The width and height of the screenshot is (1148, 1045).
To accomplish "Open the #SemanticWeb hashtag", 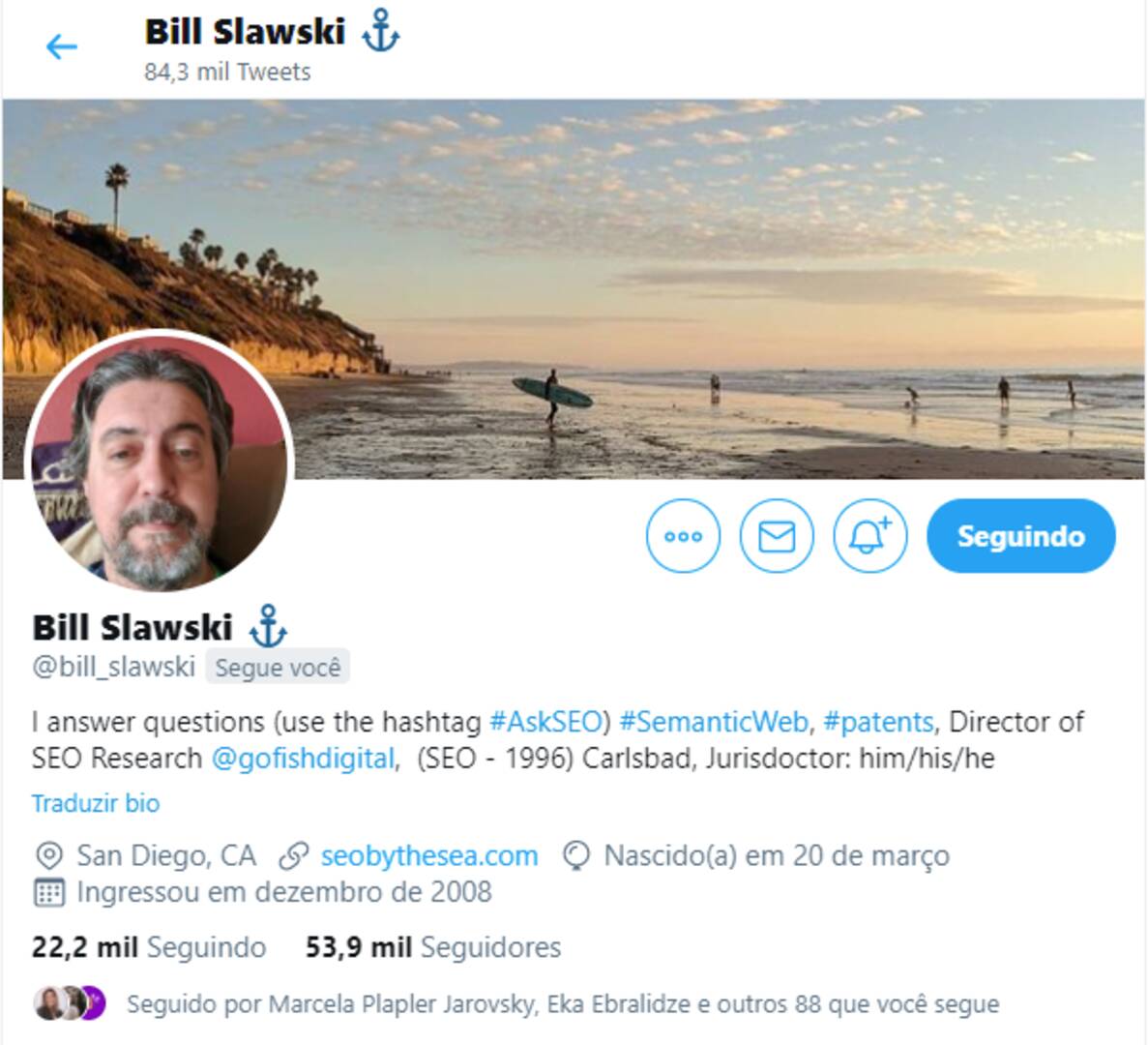I will pyautogui.click(x=713, y=722).
